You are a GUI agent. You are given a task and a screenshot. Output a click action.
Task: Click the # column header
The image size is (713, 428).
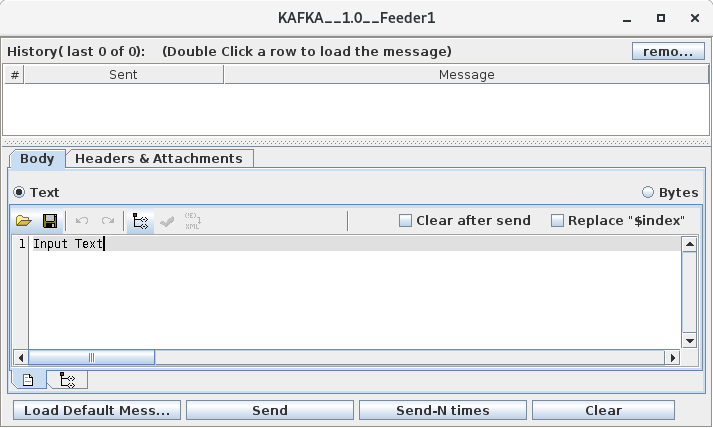tap(15, 75)
